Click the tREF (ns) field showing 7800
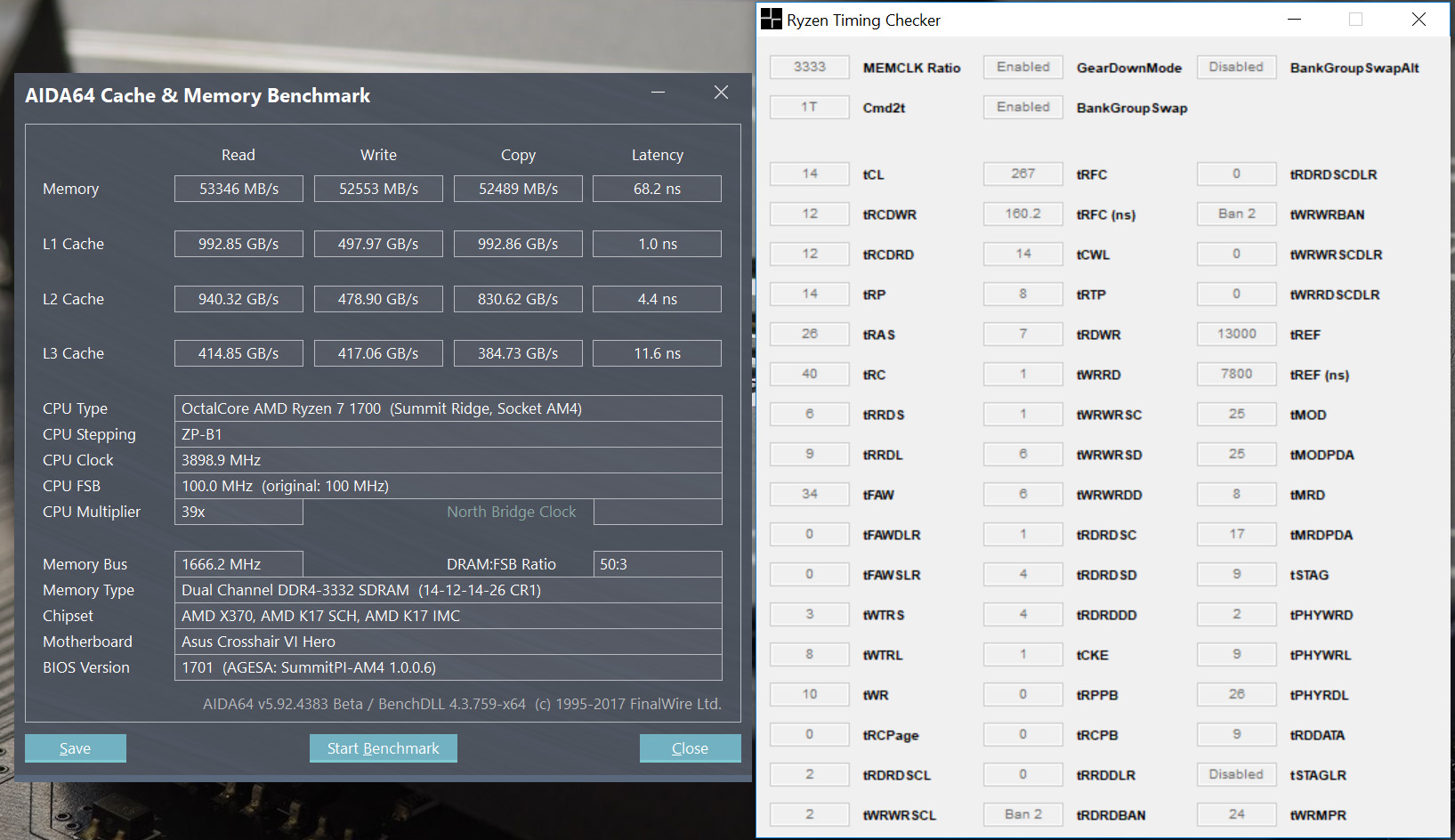This screenshot has width=1455, height=840. point(1237,374)
